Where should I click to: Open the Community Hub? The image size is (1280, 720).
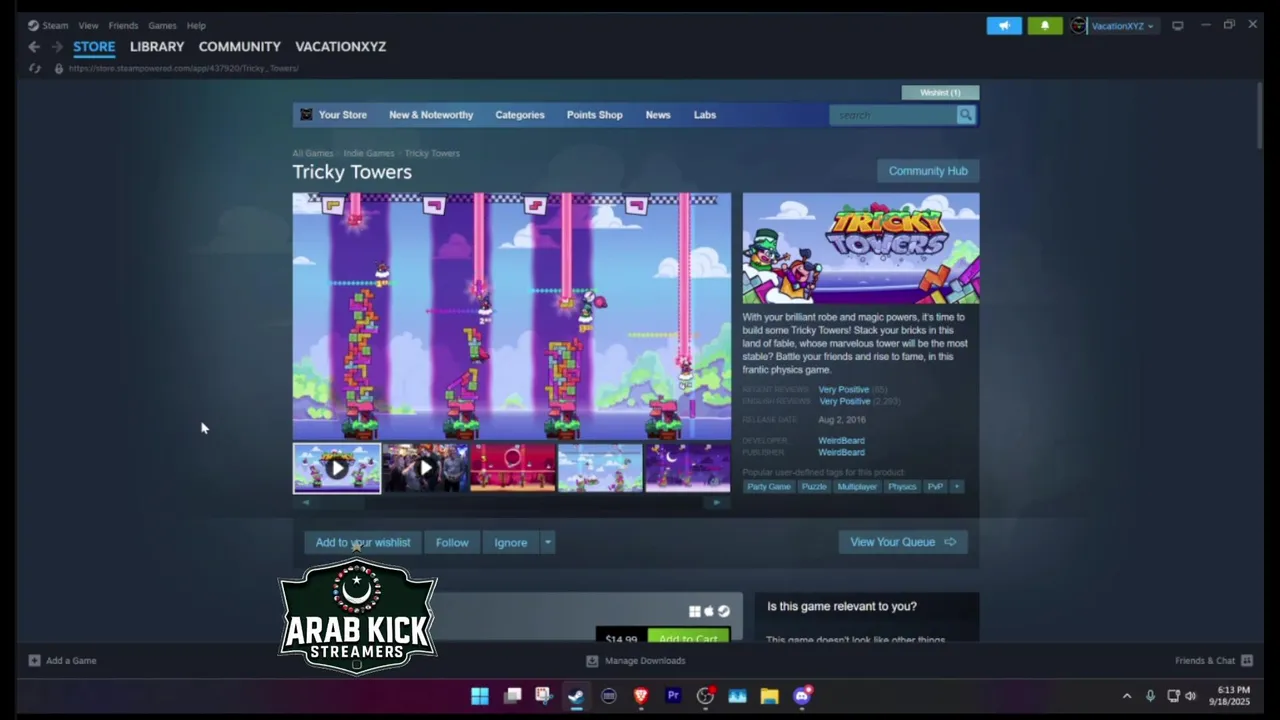[x=928, y=171]
